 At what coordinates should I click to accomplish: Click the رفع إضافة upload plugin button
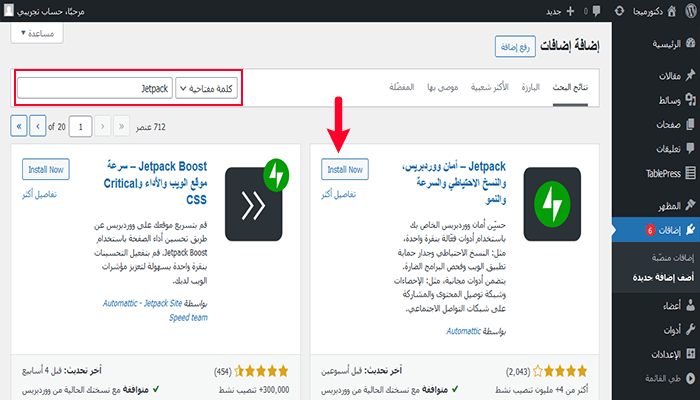coord(515,47)
